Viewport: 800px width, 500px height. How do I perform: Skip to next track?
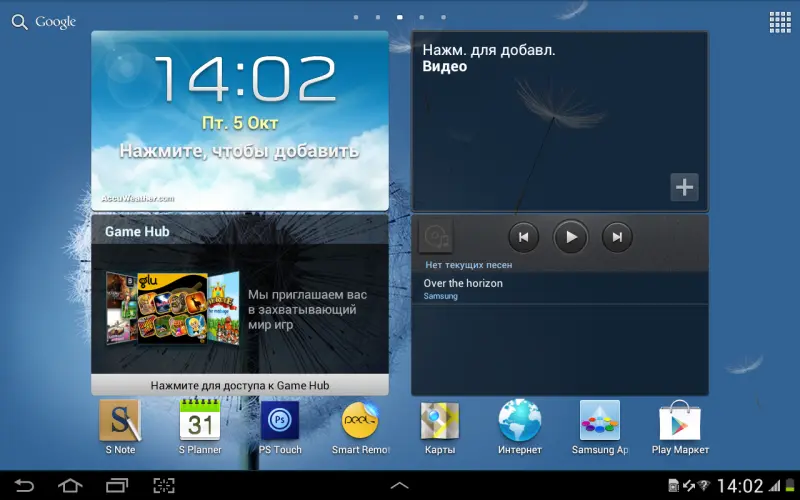click(617, 237)
